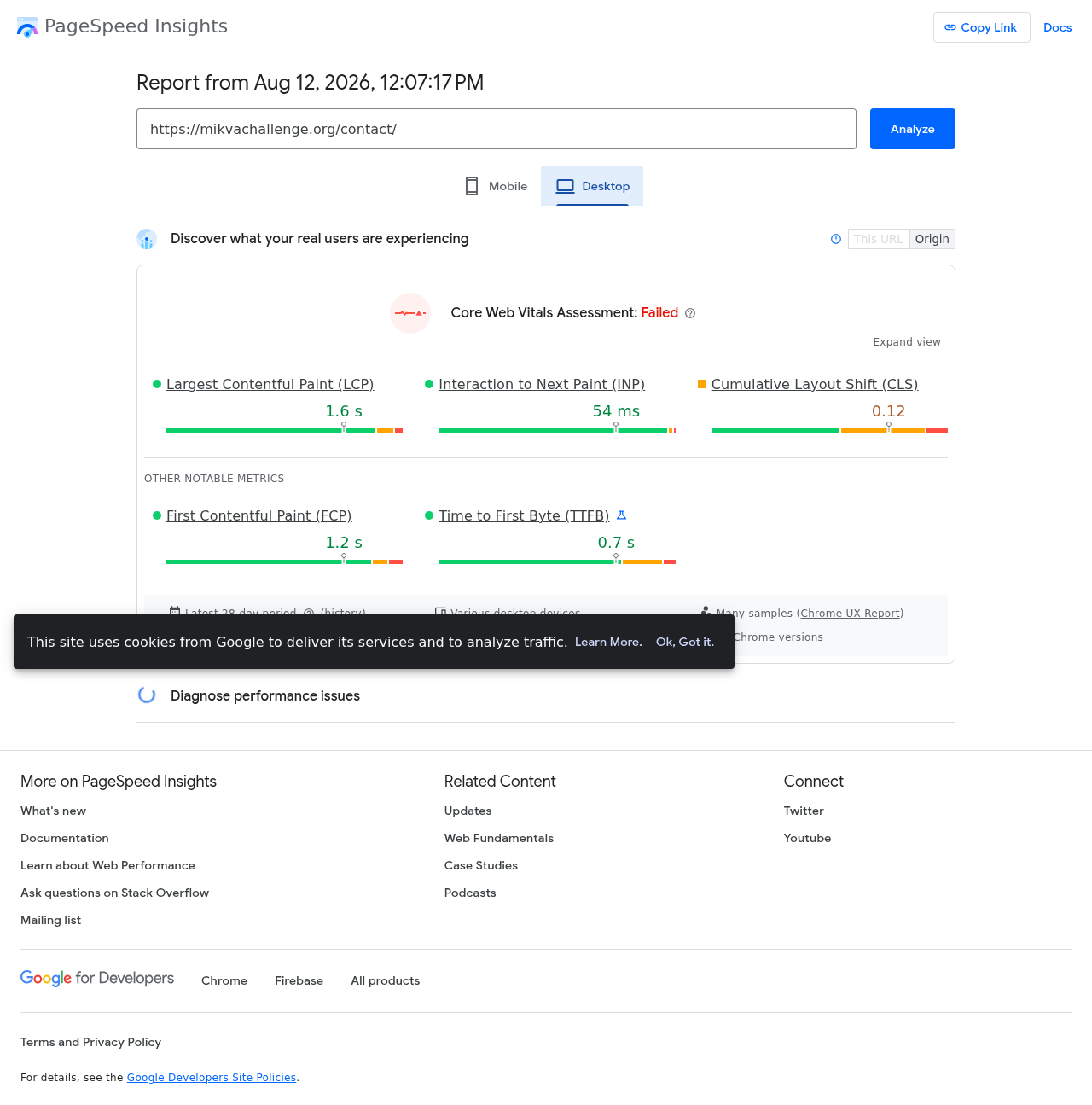
Task: Click the real users chart icon
Action: (147, 239)
